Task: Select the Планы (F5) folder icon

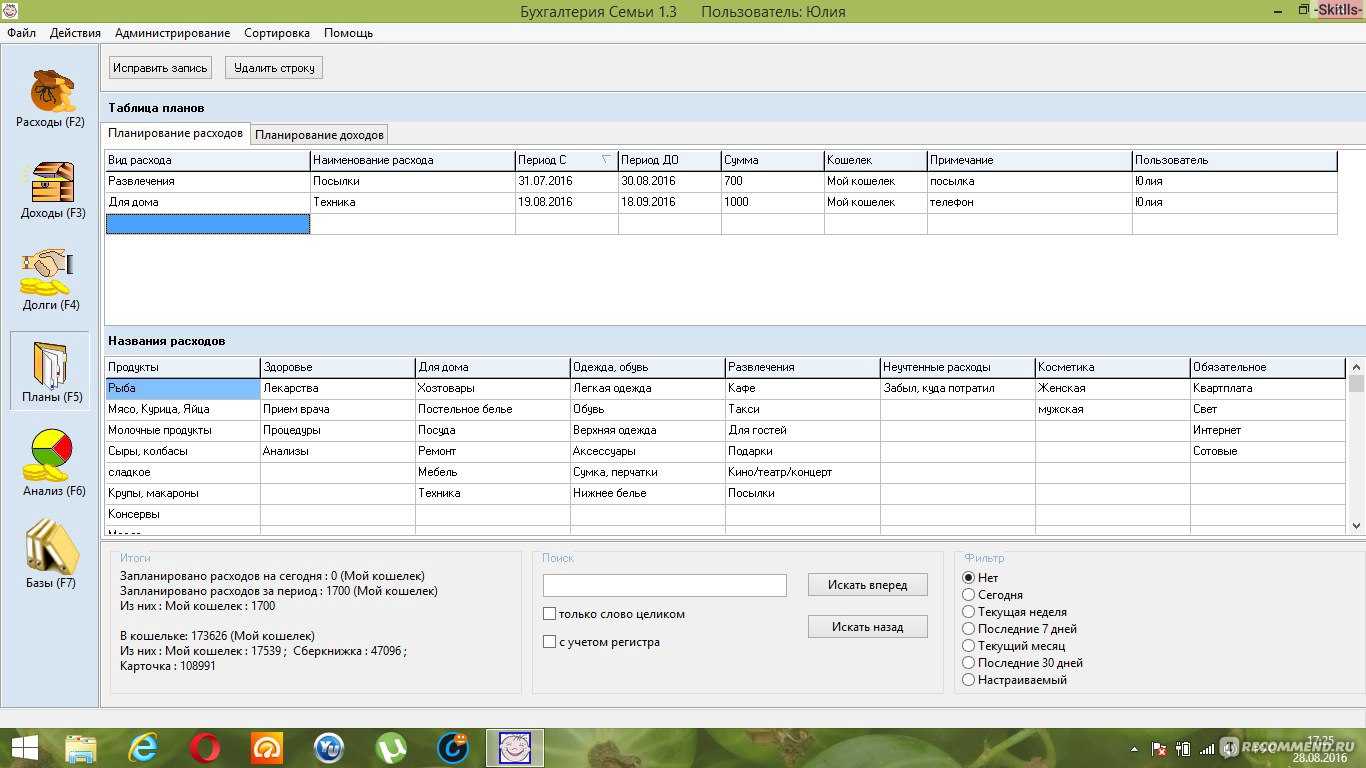Action: [x=50, y=372]
